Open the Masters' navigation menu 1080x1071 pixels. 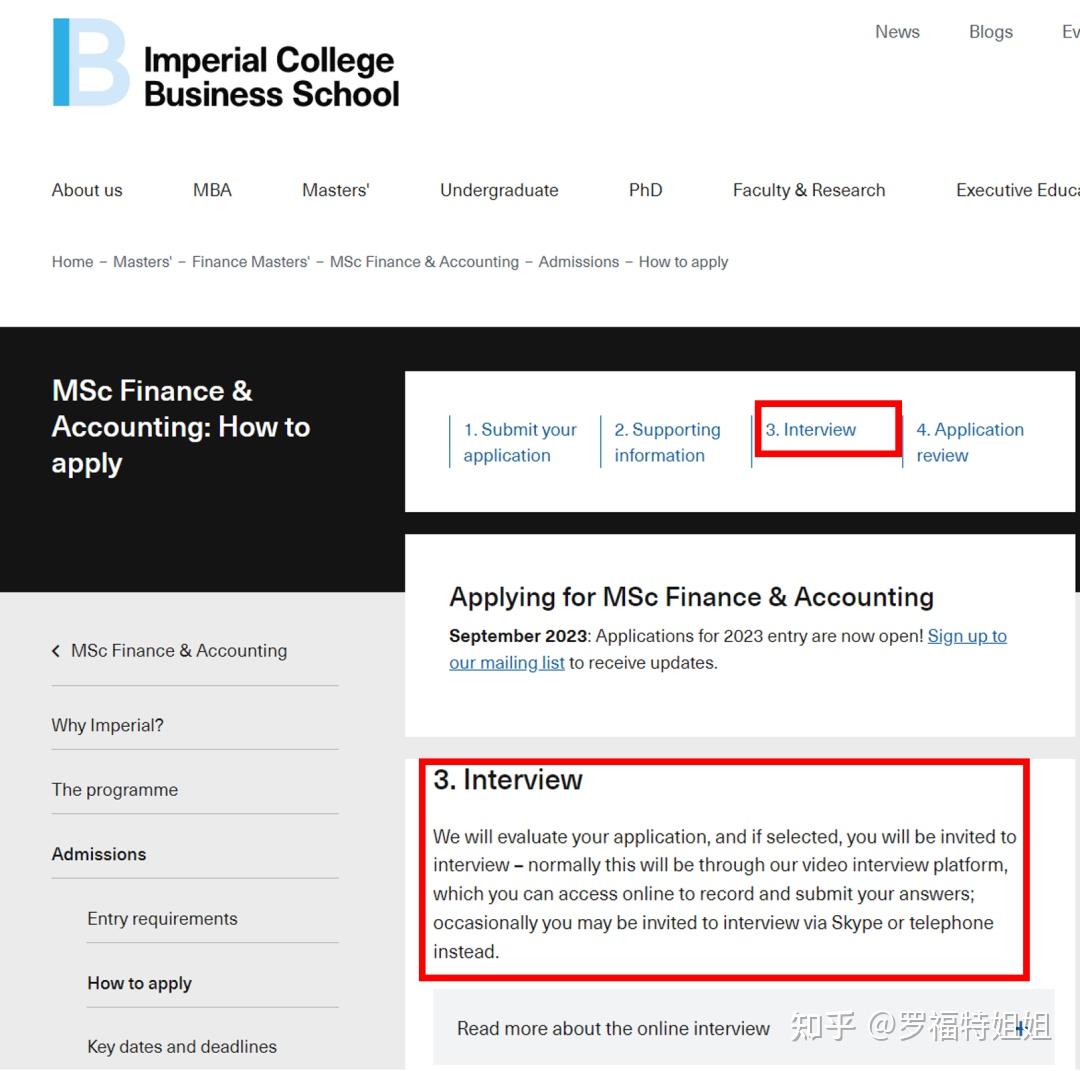[335, 190]
